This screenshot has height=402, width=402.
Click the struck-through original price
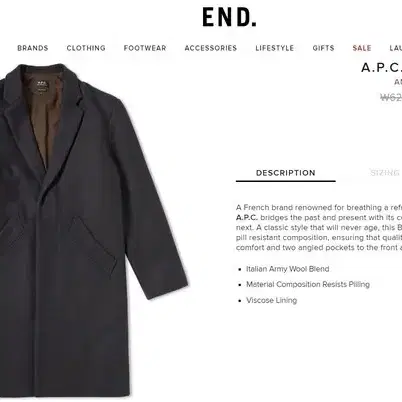coord(391,97)
